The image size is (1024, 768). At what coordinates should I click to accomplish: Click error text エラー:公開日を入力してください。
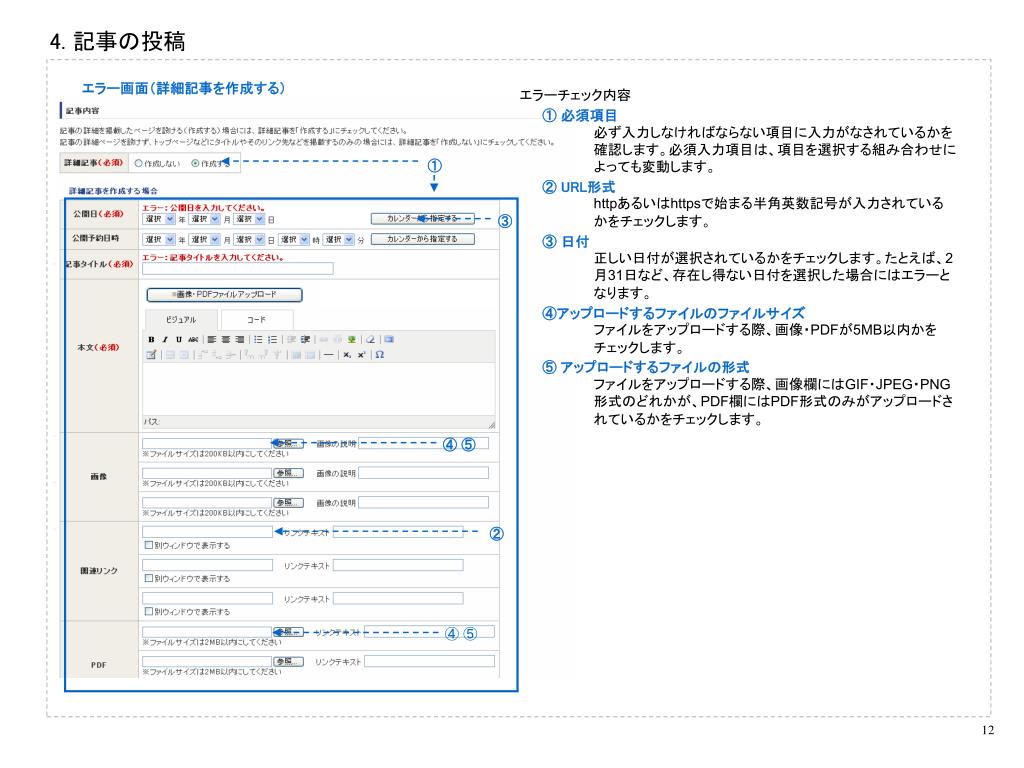[203, 208]
